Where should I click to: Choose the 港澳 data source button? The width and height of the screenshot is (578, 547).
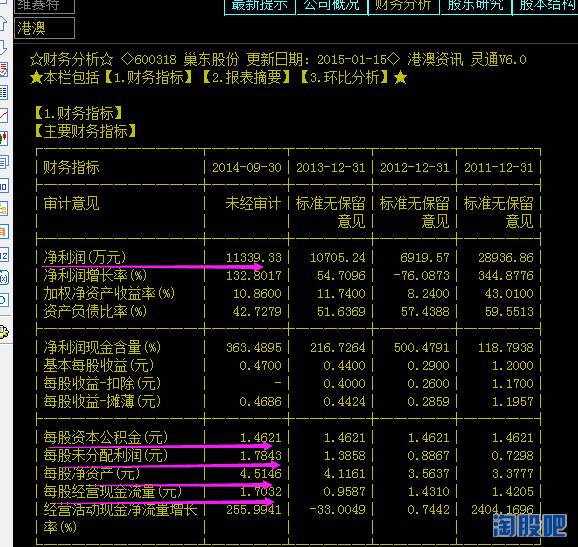click(x=44, y=28)
